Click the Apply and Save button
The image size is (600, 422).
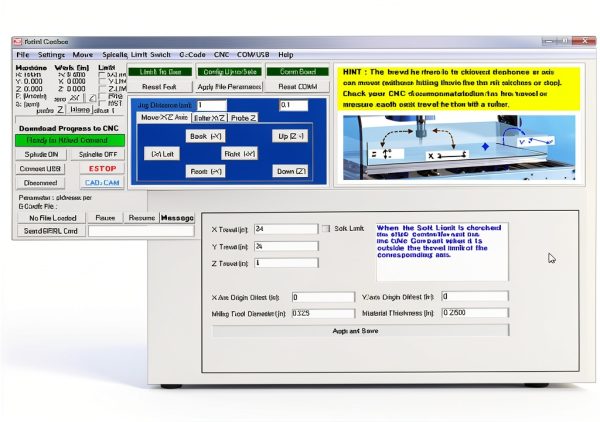click(361, 331)
